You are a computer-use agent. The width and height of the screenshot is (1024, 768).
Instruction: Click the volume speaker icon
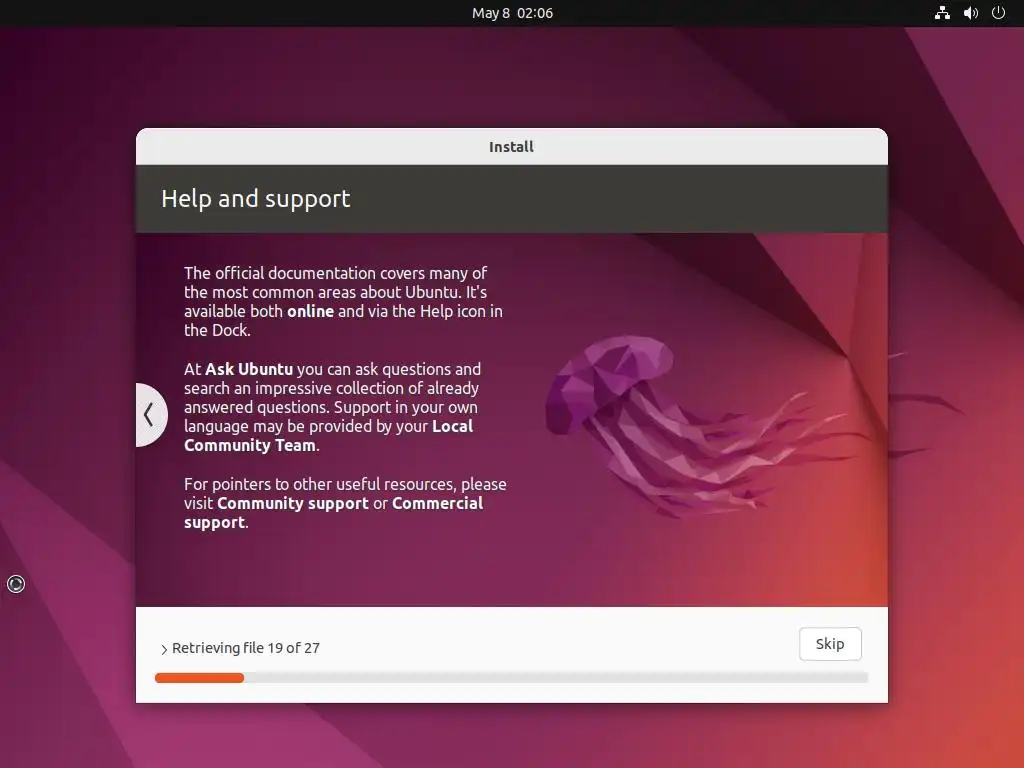tap(970, 13)
